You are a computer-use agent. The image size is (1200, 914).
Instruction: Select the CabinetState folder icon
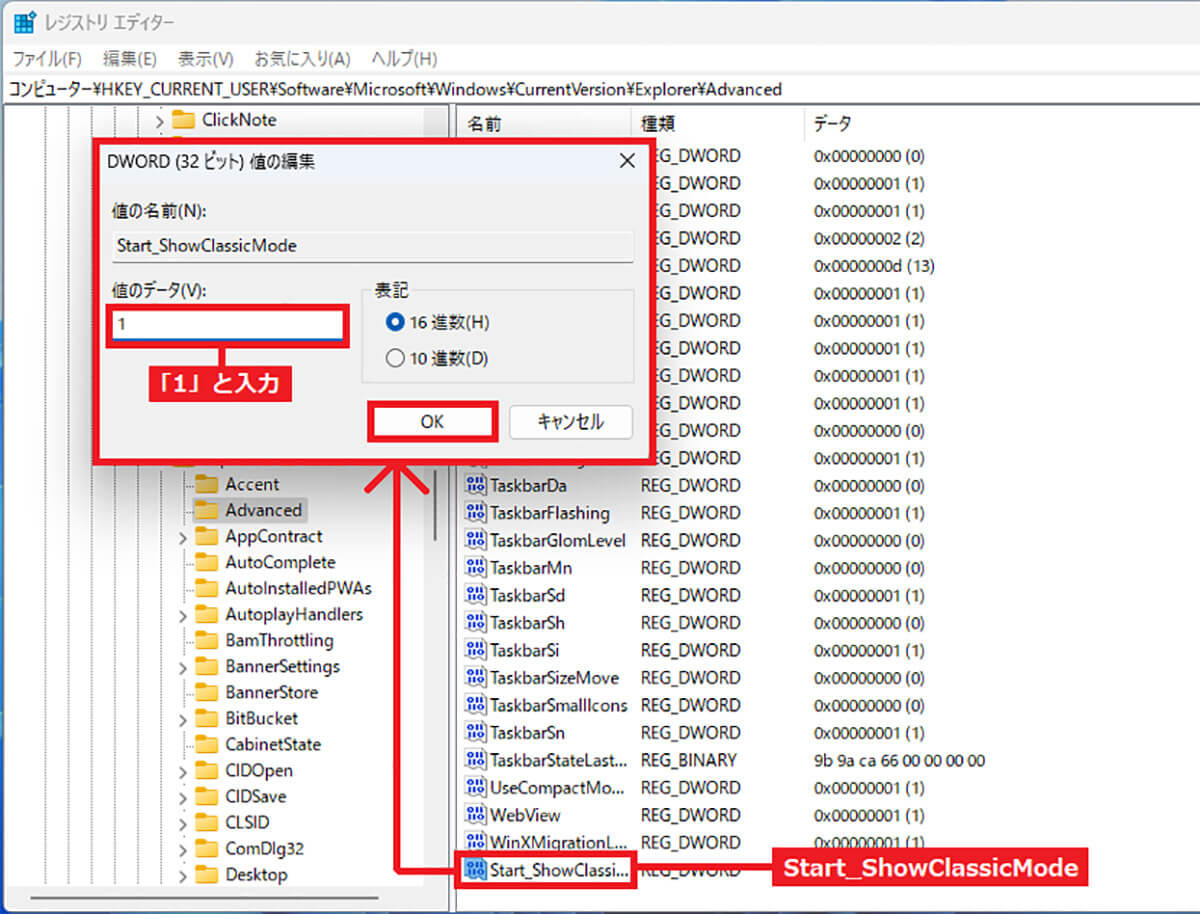206,744
